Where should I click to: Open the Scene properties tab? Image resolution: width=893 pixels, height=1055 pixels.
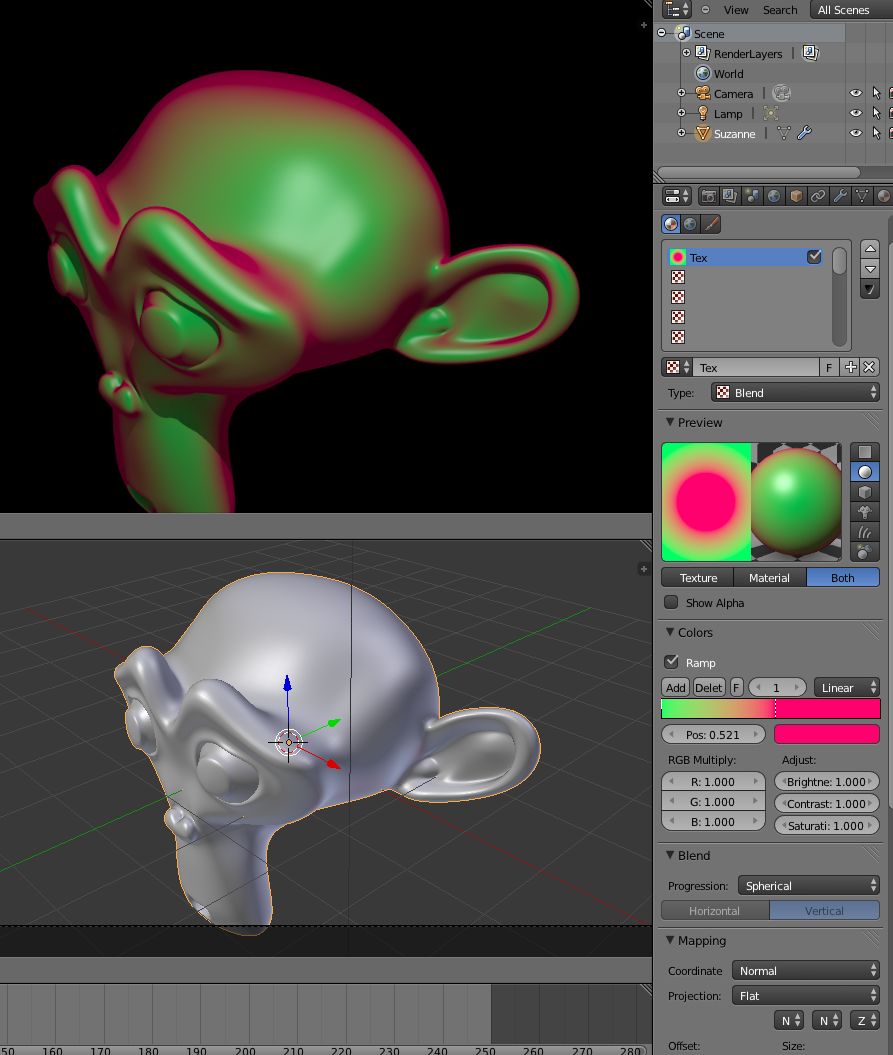click(752, 196)
